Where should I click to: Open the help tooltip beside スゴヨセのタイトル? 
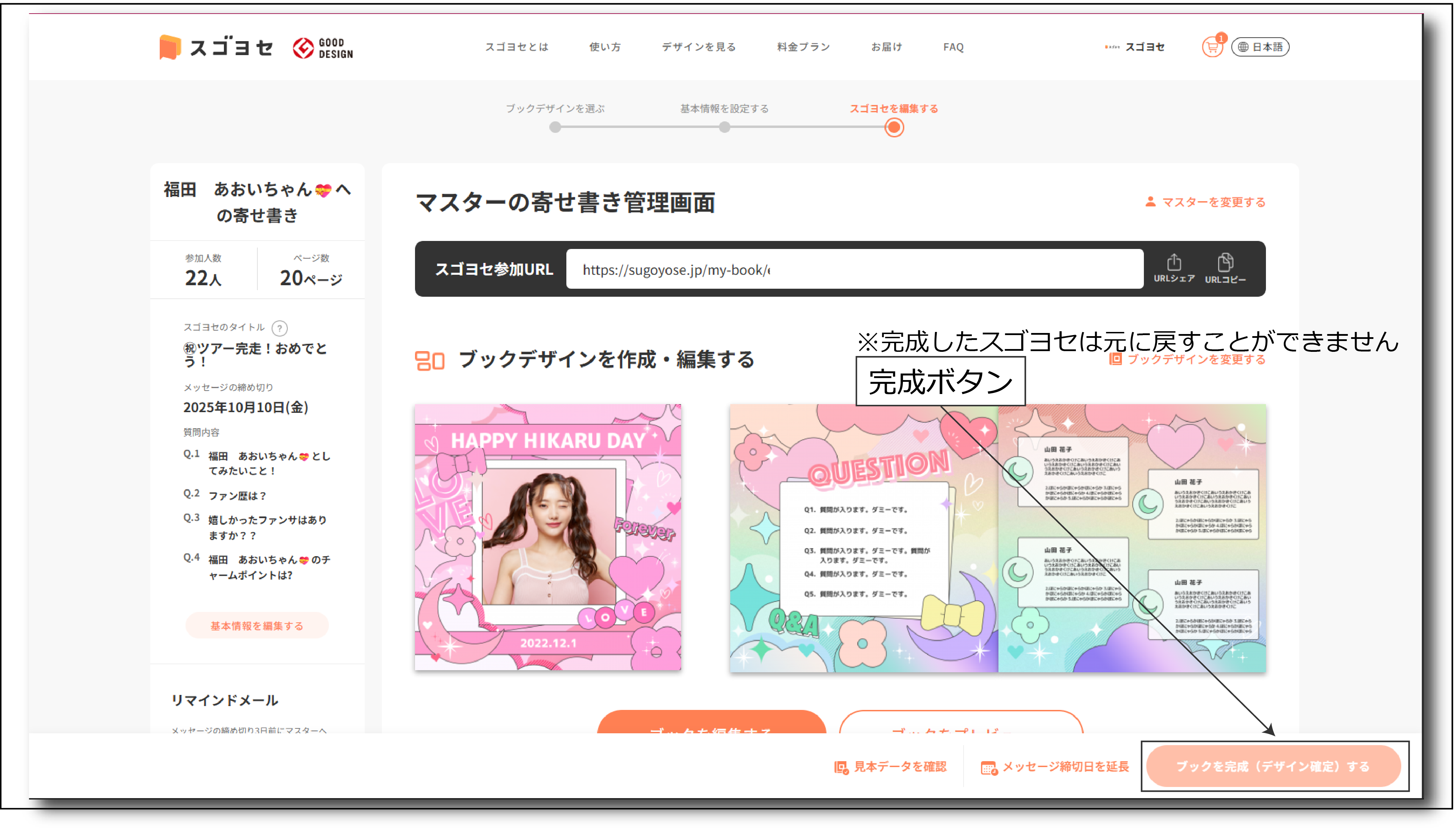tap(280, 328)
